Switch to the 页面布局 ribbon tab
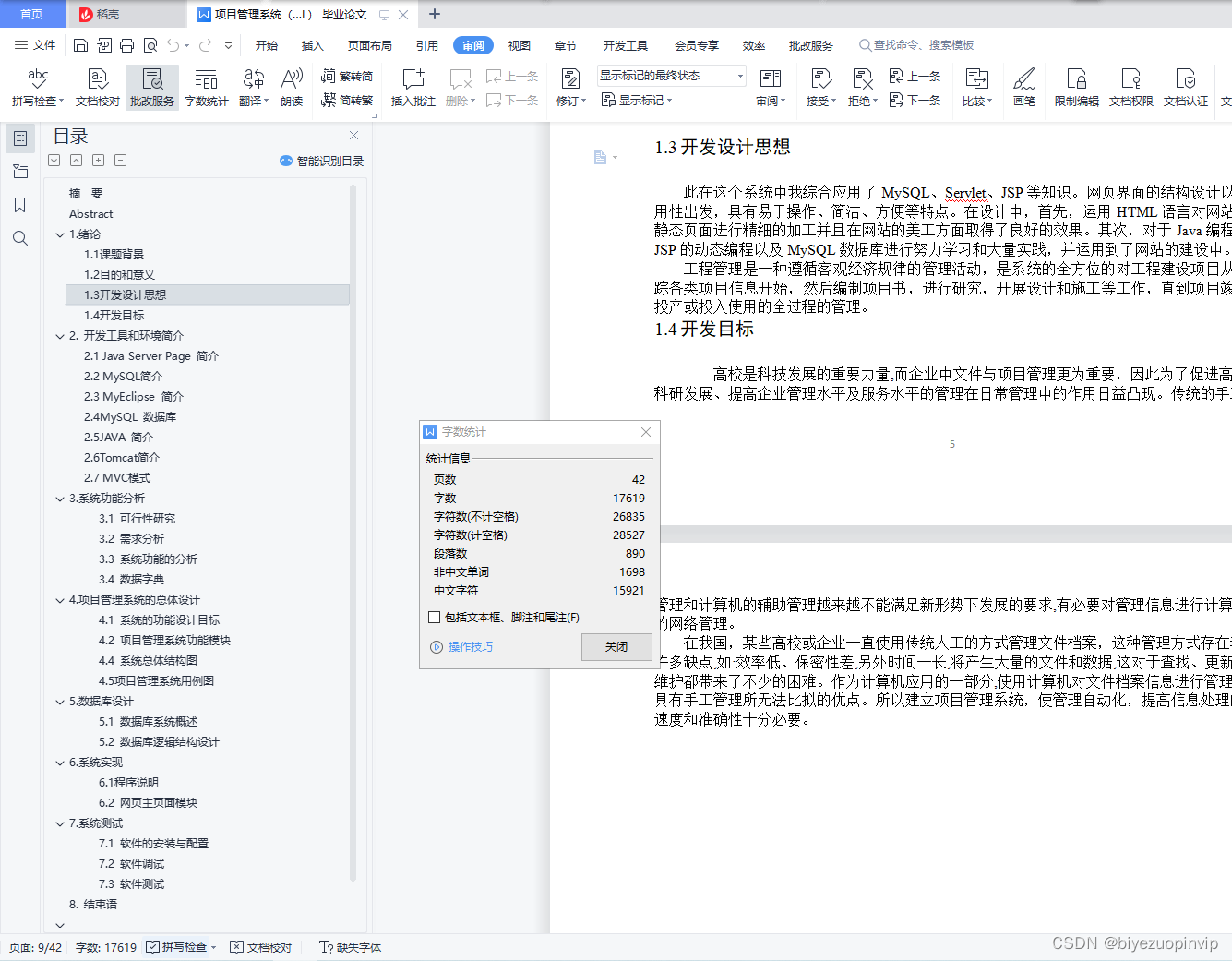 click(369, 44)
